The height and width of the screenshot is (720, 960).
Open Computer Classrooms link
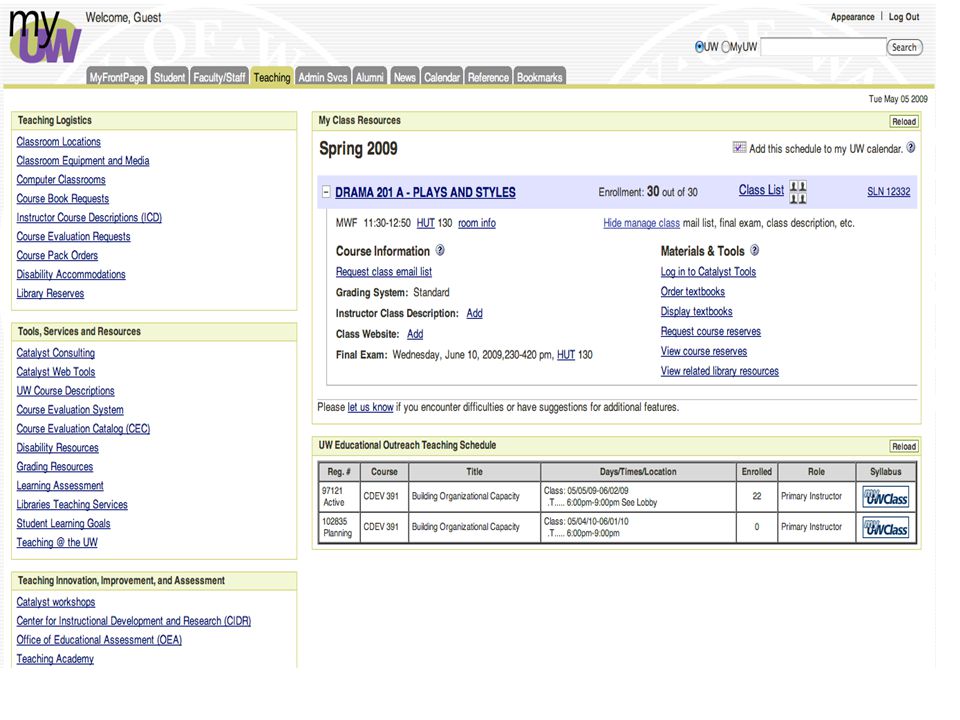pyautogui.click(x=61, y=179)
